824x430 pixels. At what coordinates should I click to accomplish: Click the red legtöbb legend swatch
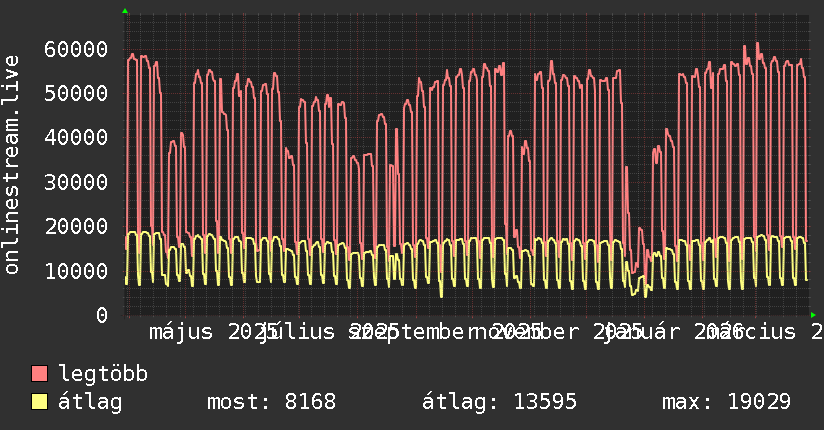click(x=40, y=375)
